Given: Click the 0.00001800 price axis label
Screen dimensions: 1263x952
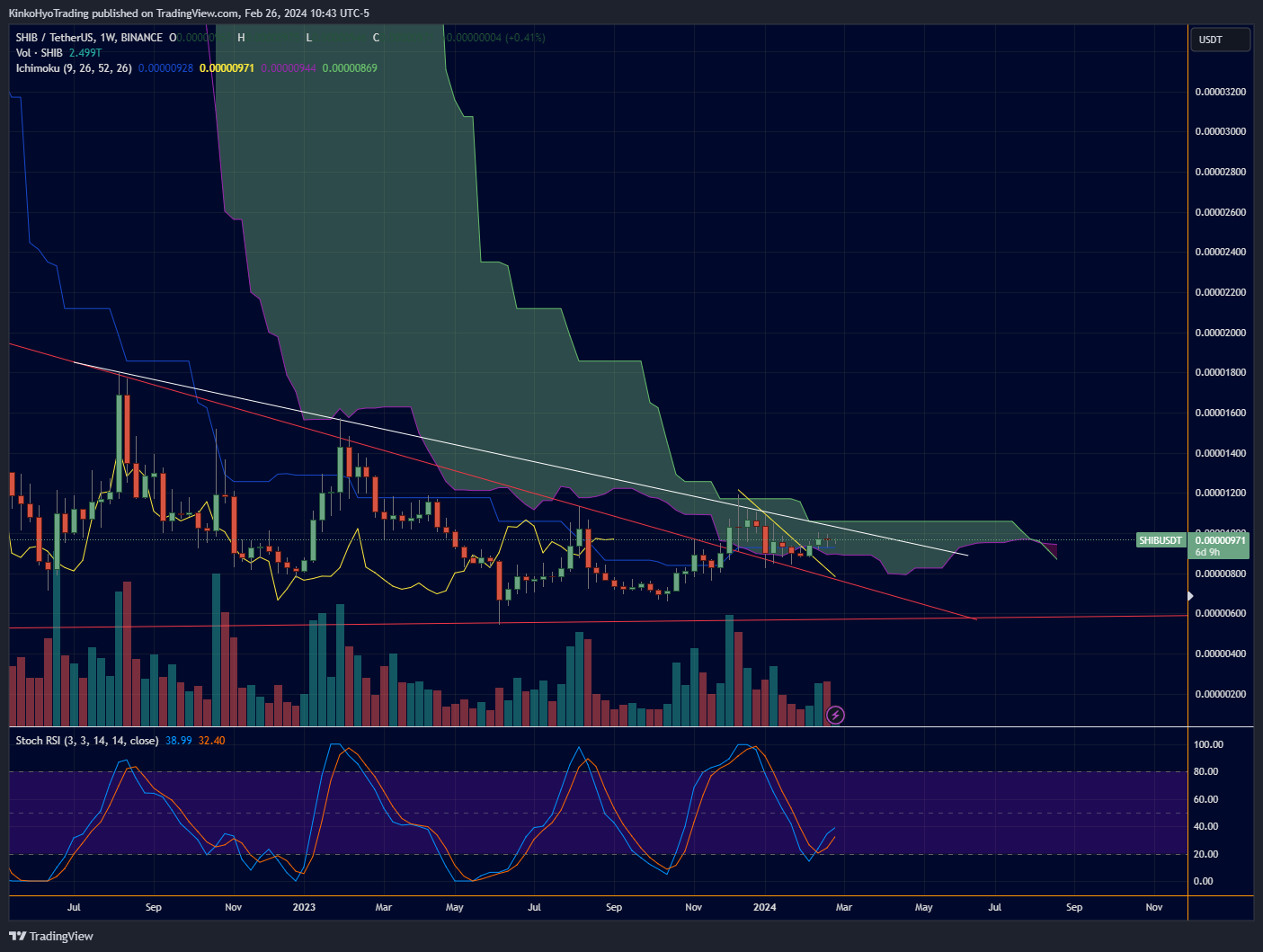Looking at the screenshot, I should [1221, 372].
